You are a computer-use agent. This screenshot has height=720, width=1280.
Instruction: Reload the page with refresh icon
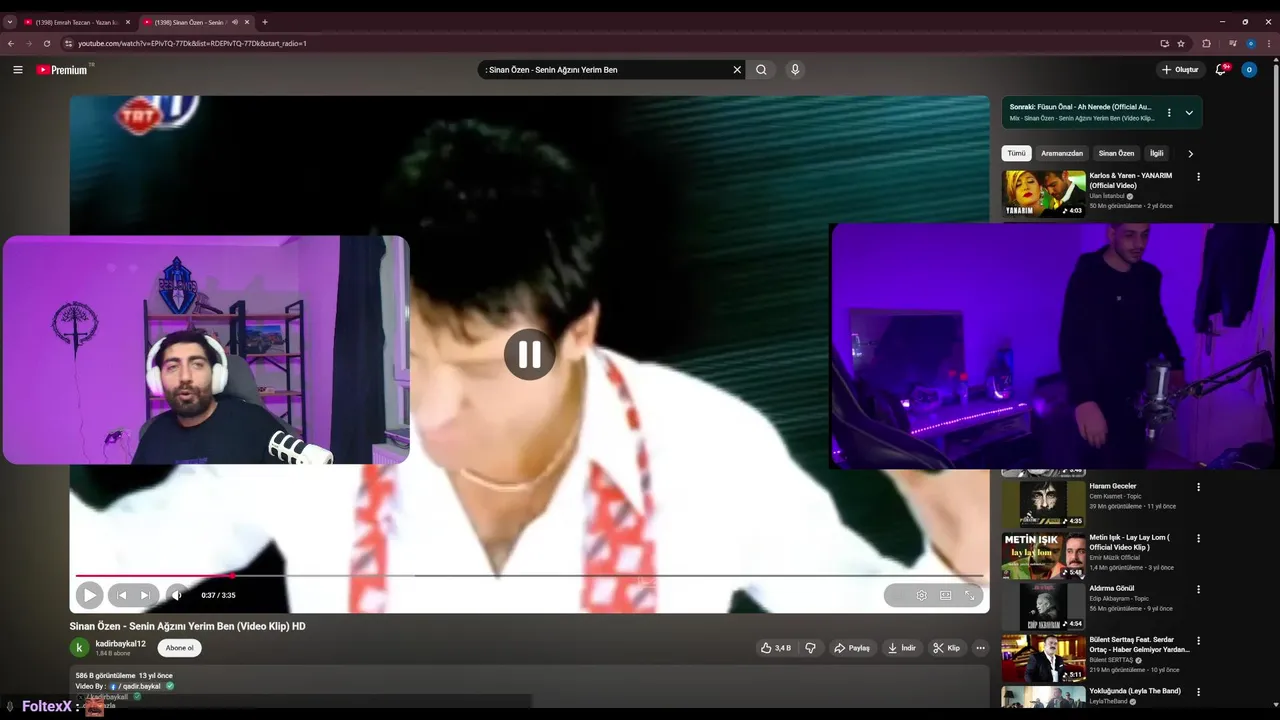coord(46,43)
